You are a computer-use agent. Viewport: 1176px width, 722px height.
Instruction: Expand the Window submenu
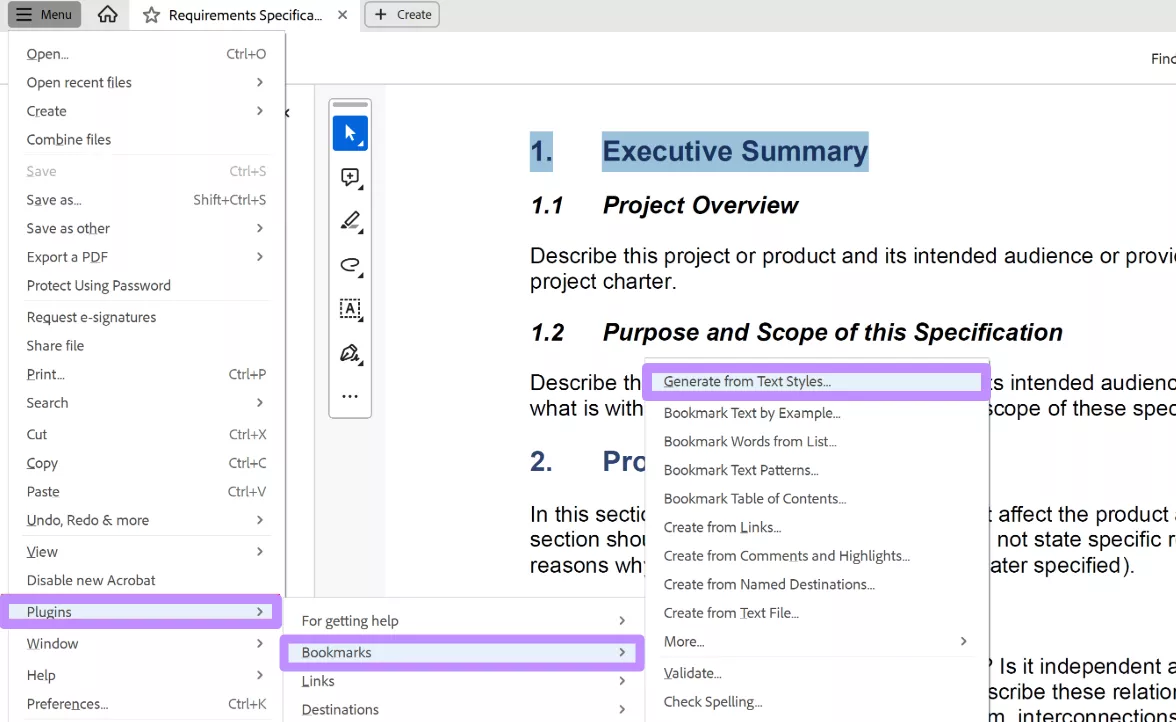tap(52, 643)
